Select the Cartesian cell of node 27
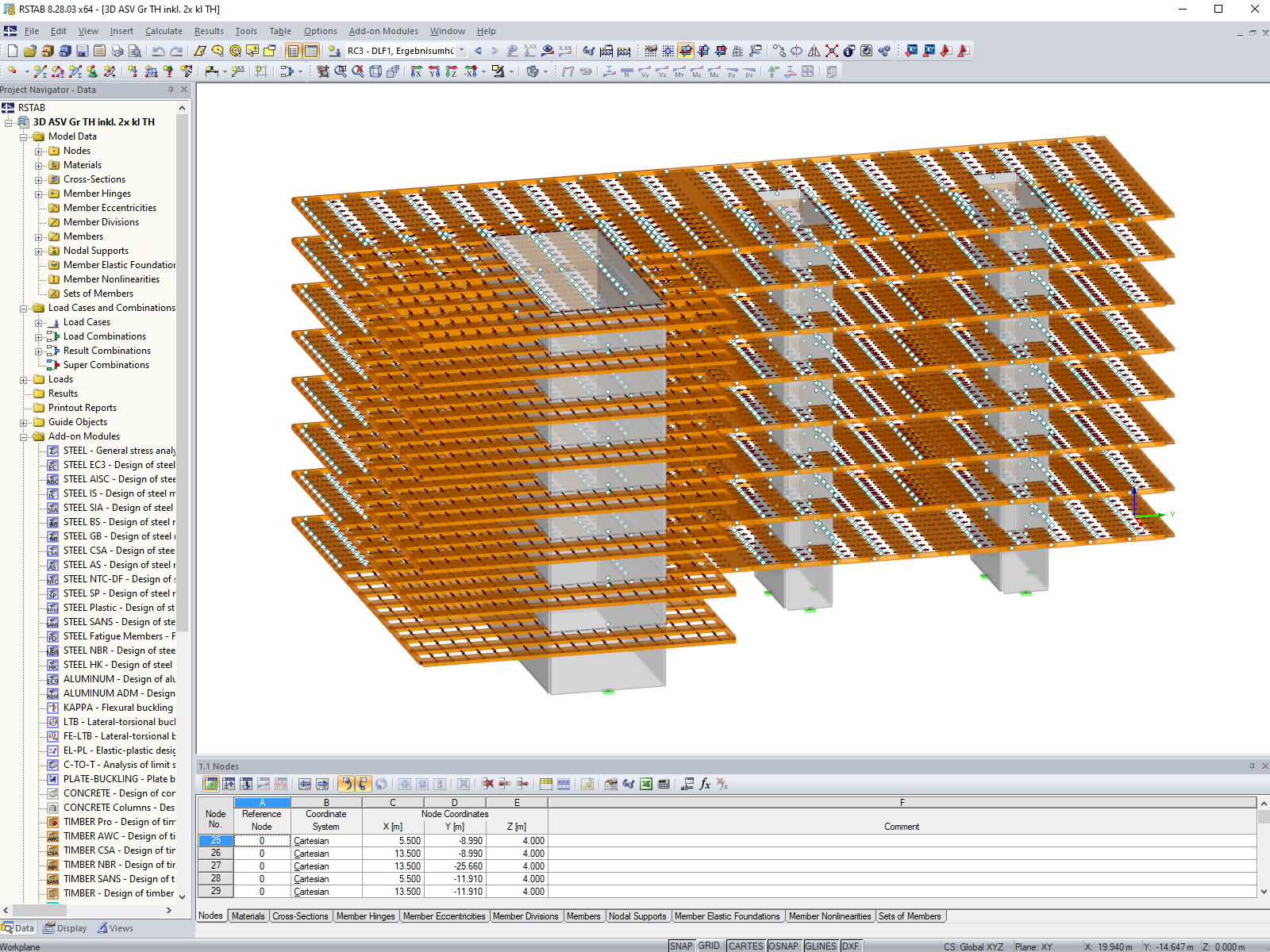 (x=325, y=866)
